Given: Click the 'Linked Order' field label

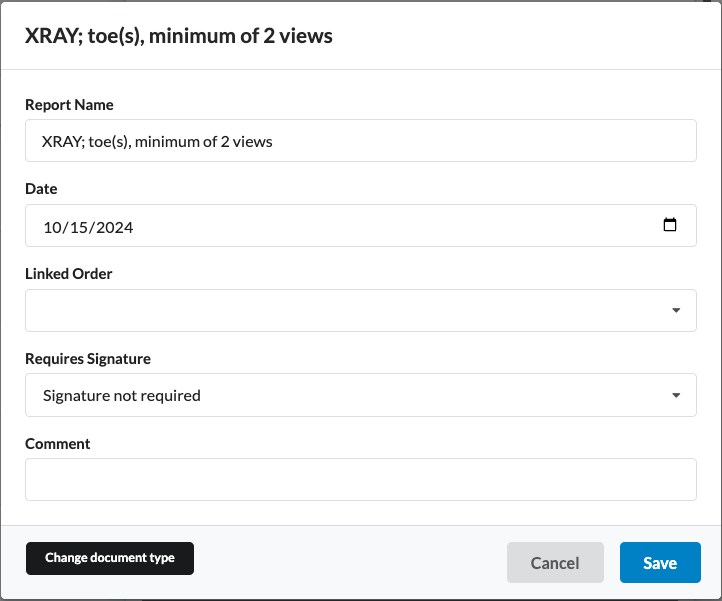Looking at the screenshot, I should [69, 273].
